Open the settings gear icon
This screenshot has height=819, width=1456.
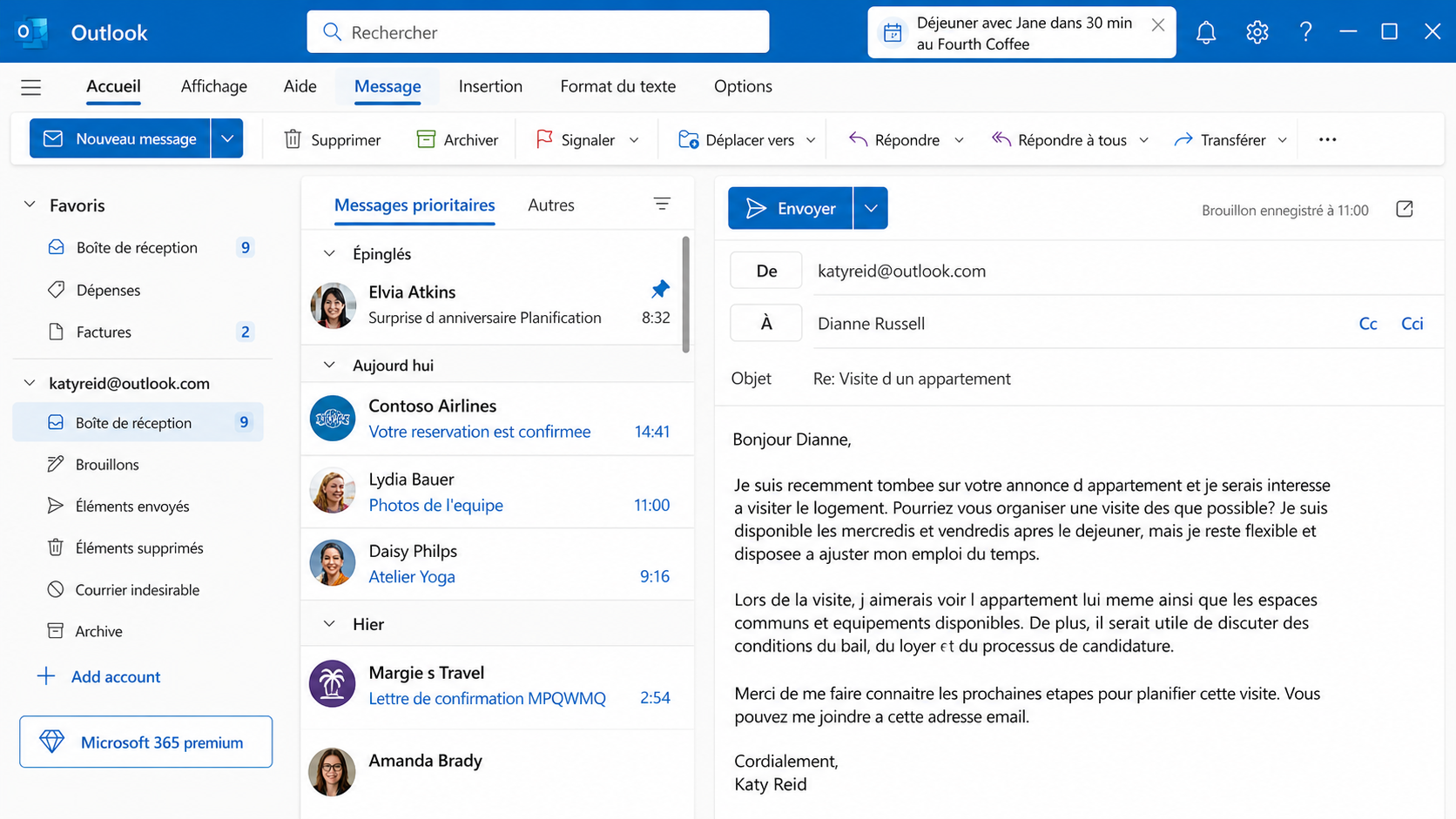coord(1257,32)
